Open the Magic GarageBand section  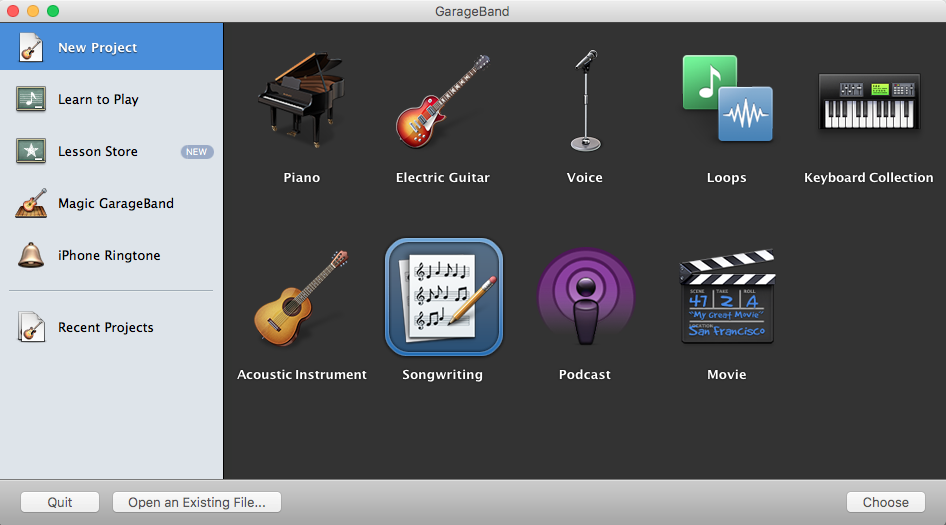[112, 203]
